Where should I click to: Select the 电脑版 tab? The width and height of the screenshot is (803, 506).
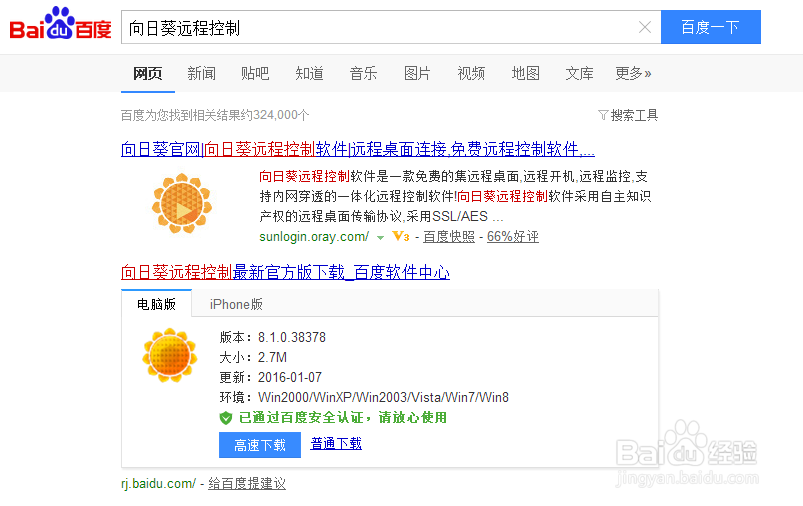[156, 304]
